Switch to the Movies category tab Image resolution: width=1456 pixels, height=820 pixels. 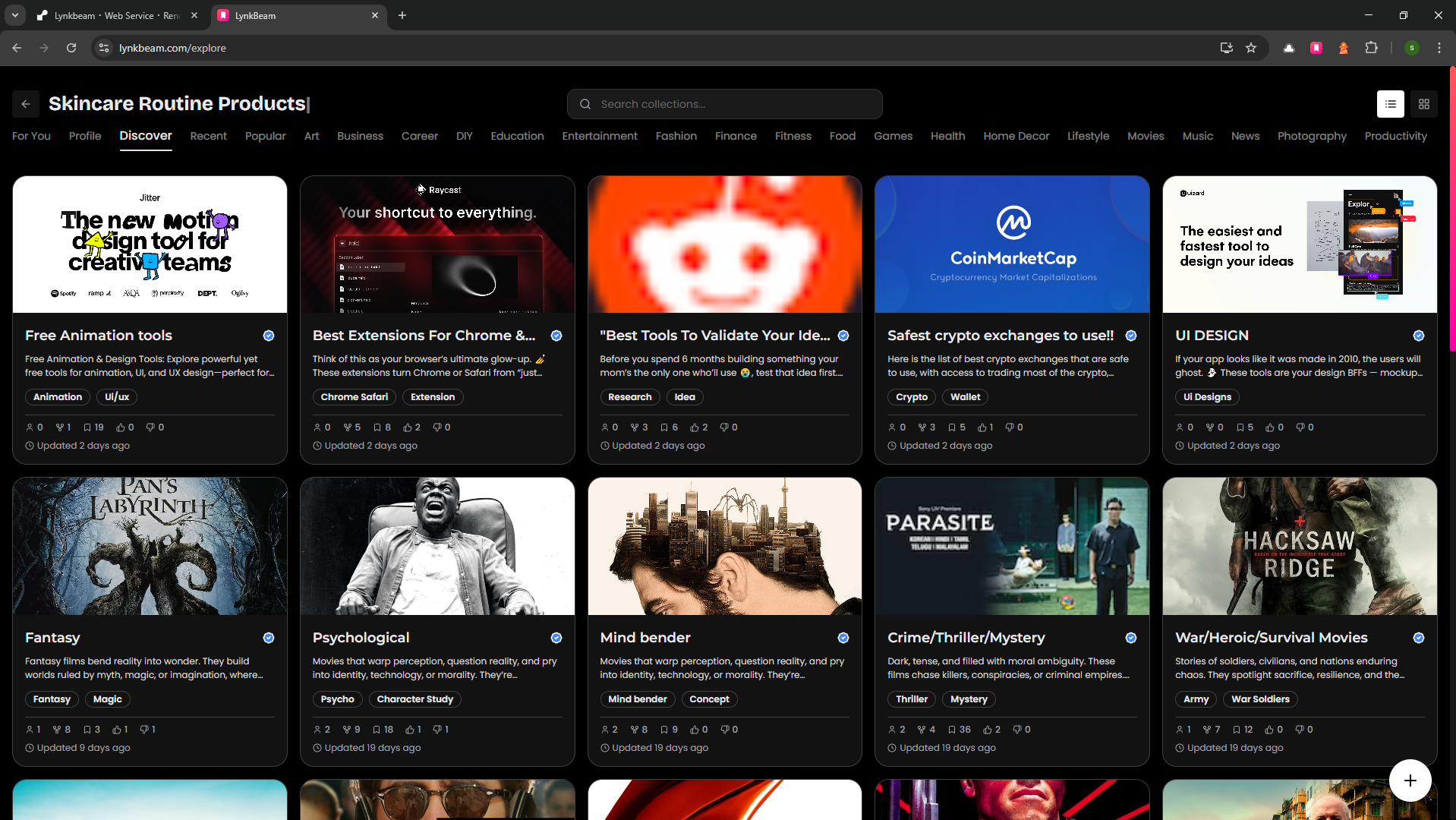[x=1146, y=136]
